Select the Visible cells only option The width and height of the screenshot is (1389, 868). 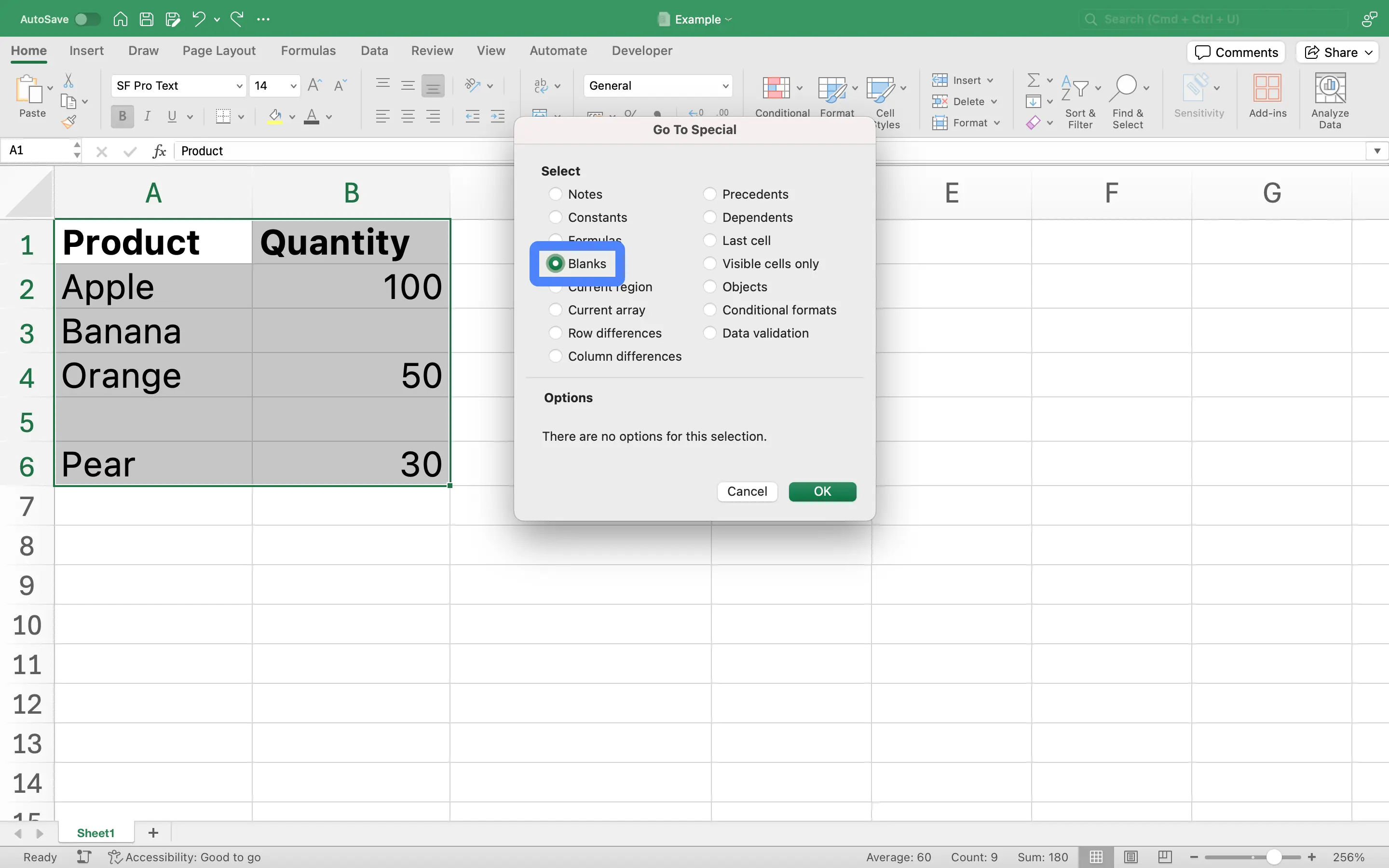tap(709, 264)
